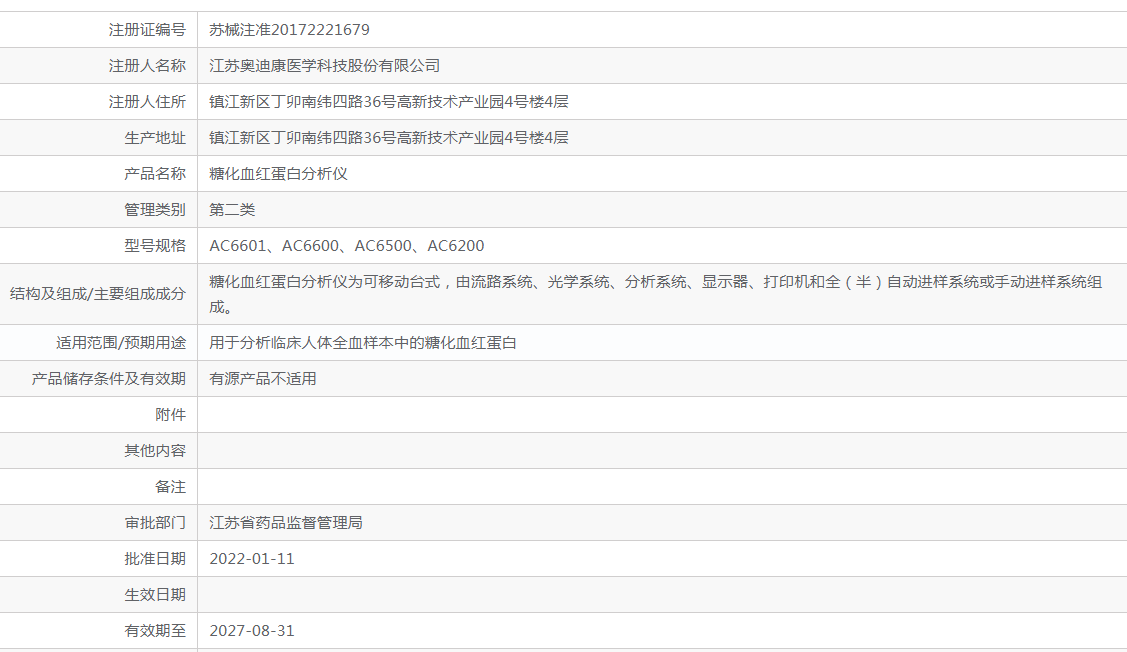Select the 有效期至 label
This screenshot has height=652, width=1127.
pos(155,630)
